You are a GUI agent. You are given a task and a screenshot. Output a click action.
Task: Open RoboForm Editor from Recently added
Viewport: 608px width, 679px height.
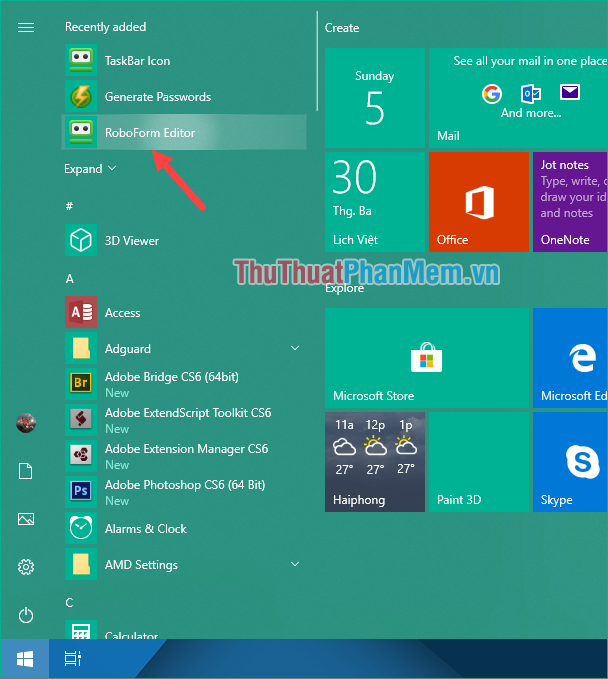(x=150, y=133)
